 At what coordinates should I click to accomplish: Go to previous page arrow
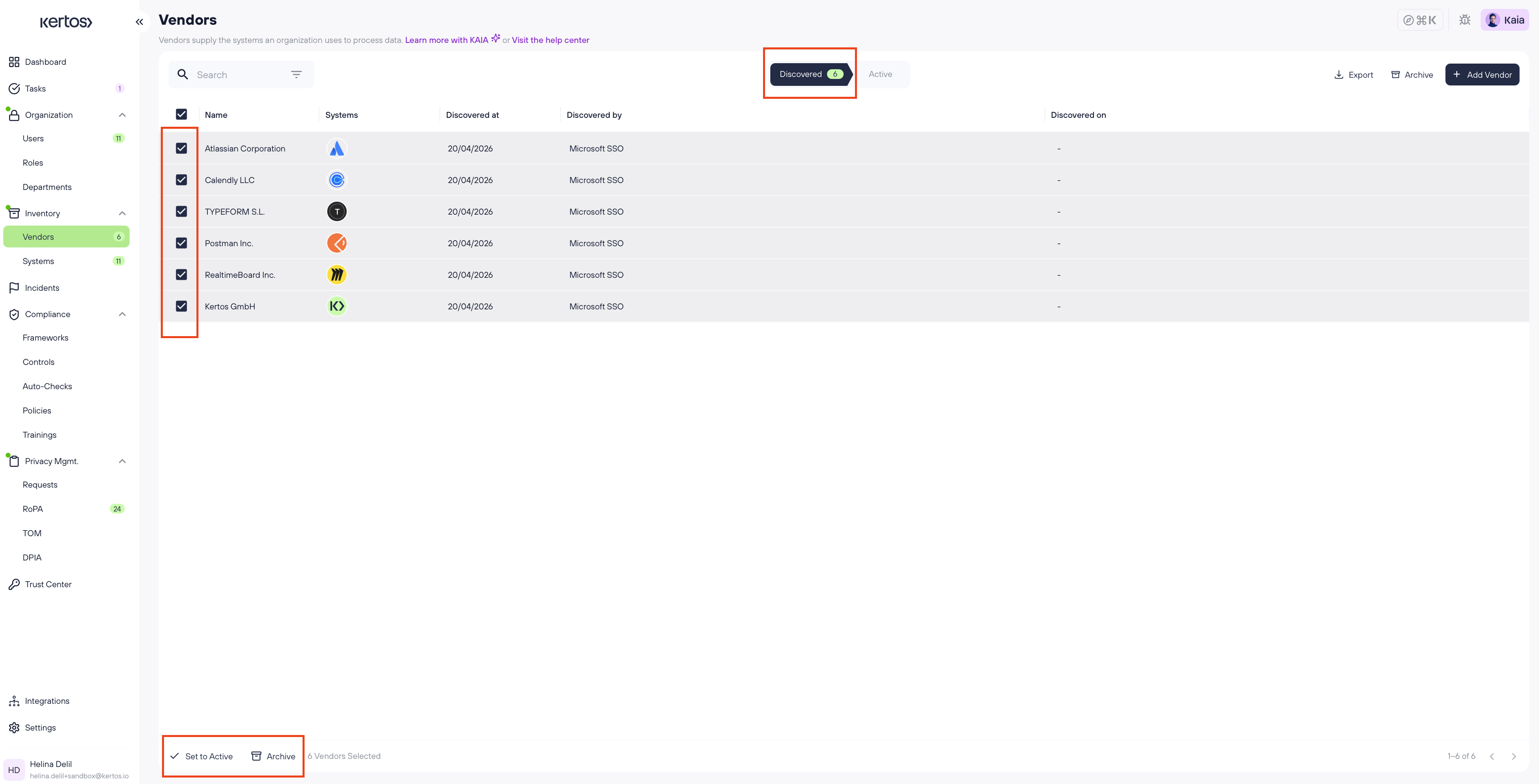coord(1492,756)
